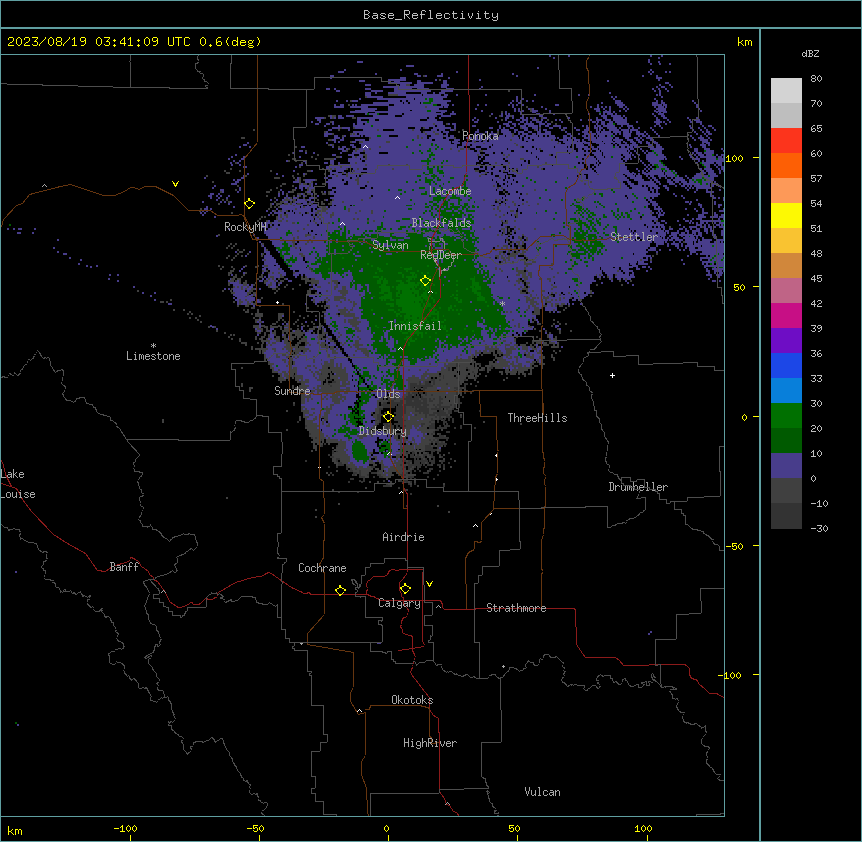Click the yellow V marker northwest of RockyMH
Viewport: 862px width, 842px height.
point(175,184)
